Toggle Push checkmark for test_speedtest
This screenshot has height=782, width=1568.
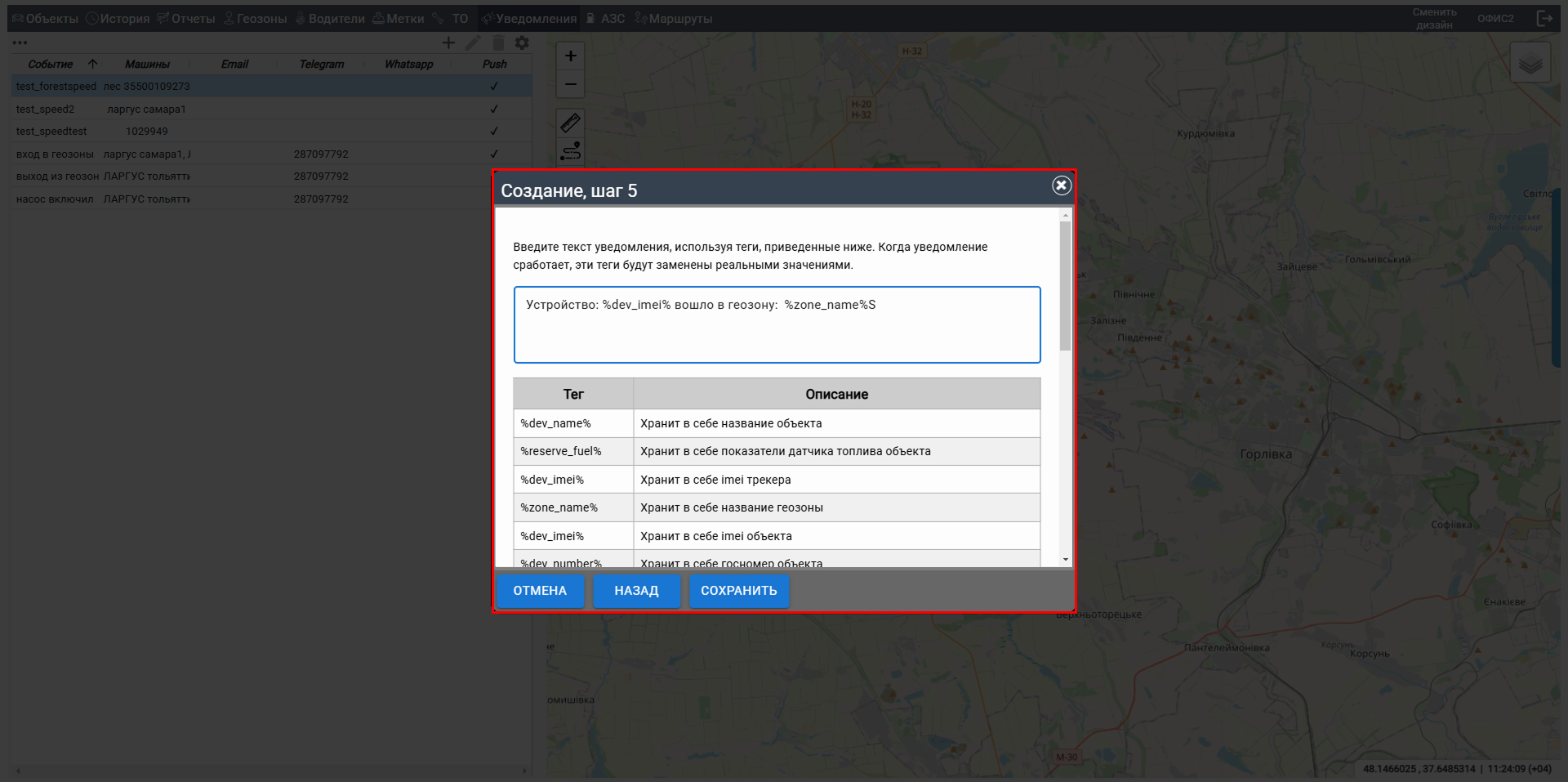click(x=494, y=131)
